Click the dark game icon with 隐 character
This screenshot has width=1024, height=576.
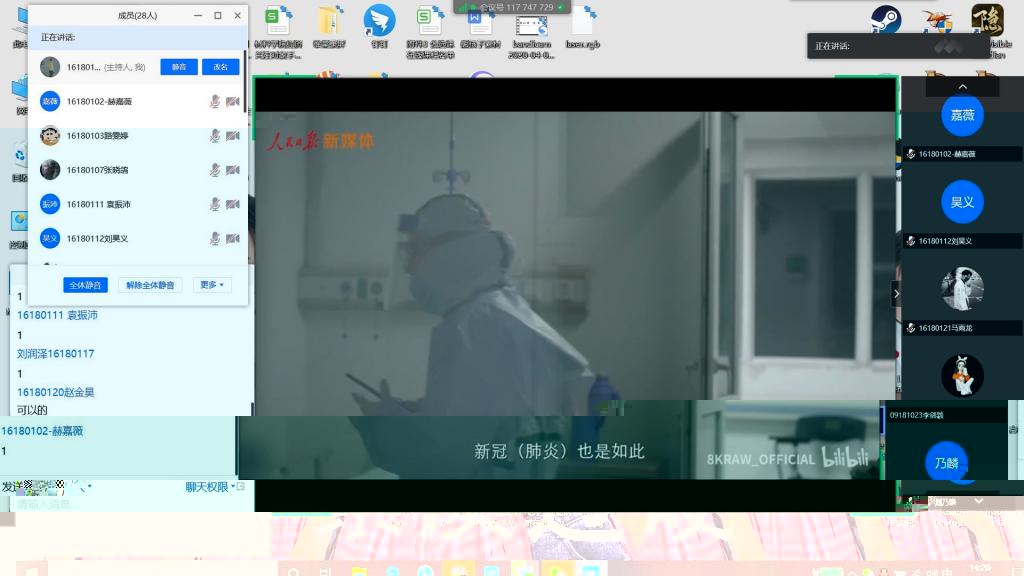point(987,19)
